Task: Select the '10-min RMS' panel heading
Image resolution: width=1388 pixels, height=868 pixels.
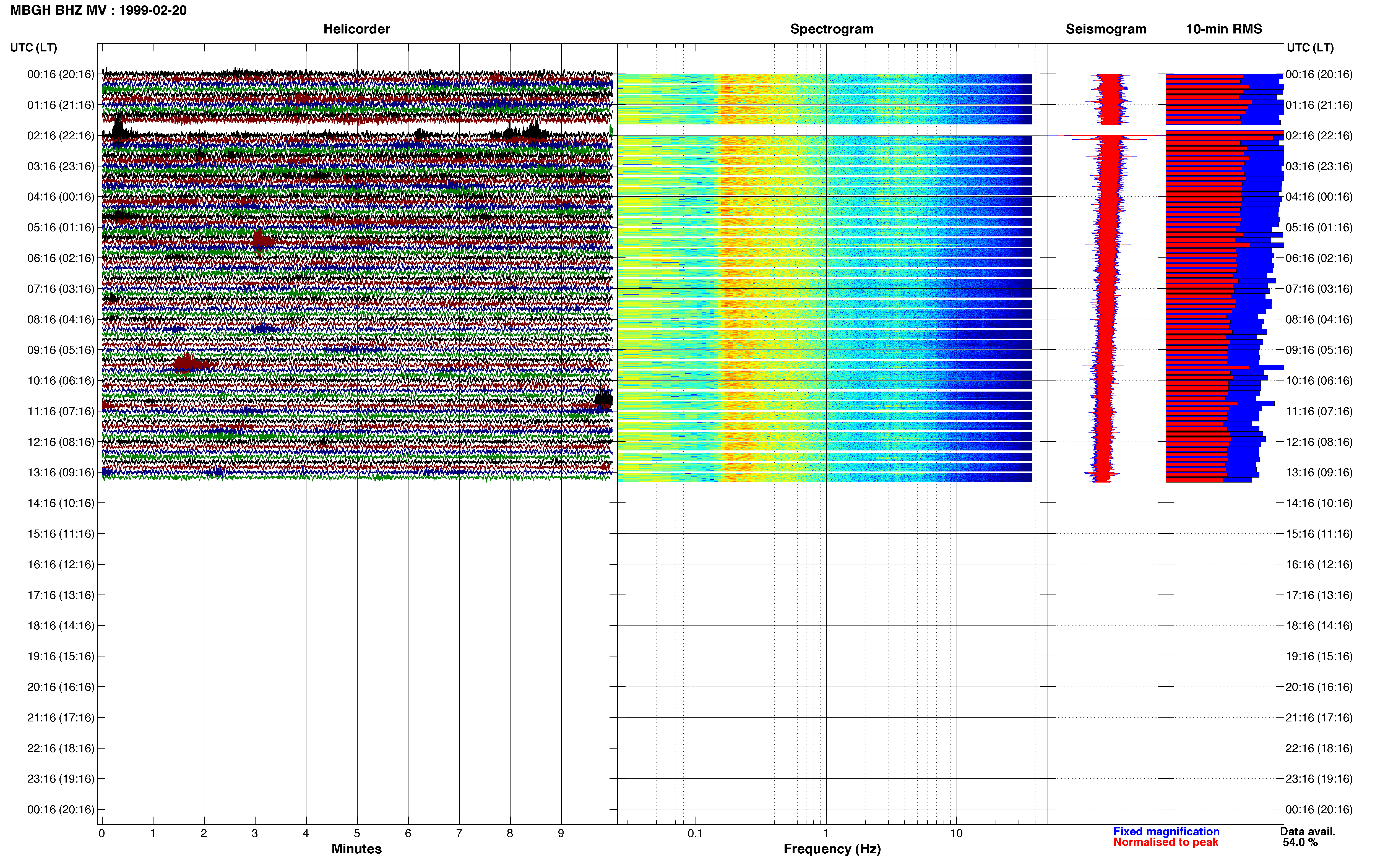Action: (1224, 29)
